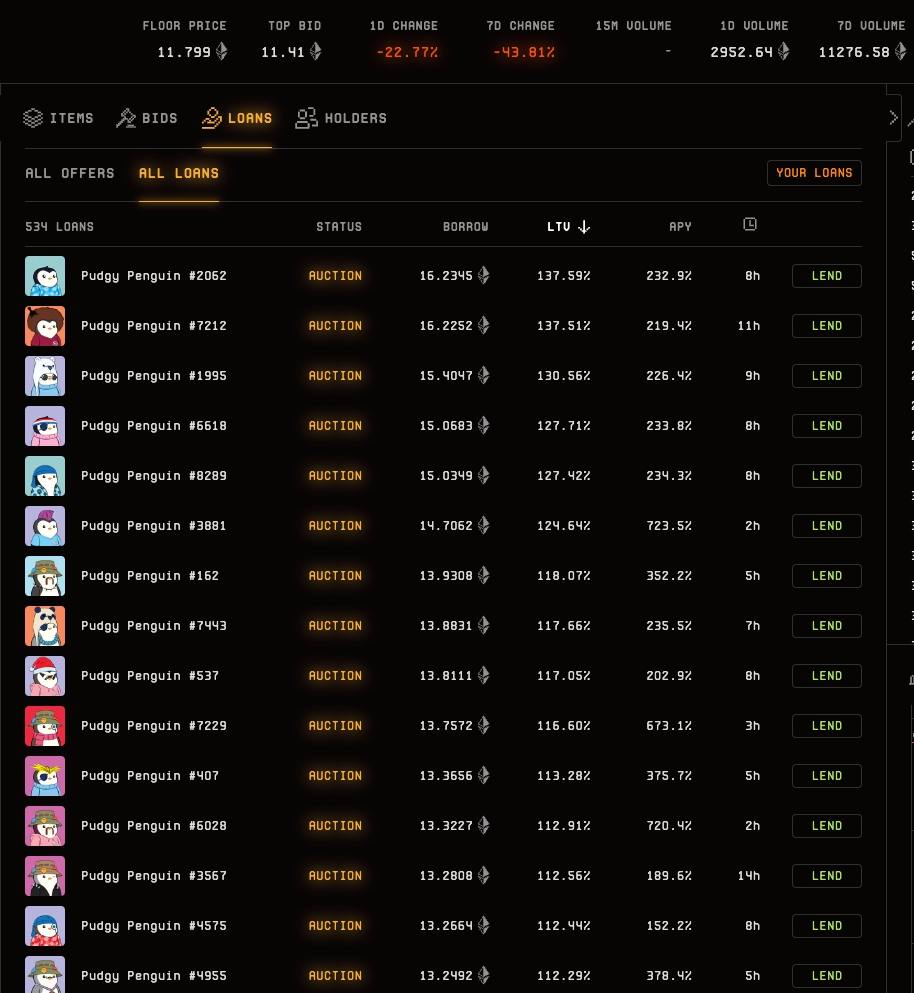The width and height of the screenshot is (914, 993).
Task: Lend on Pudgy Penguin #3881
Action: pyautogui.click(x=827, y=526)
